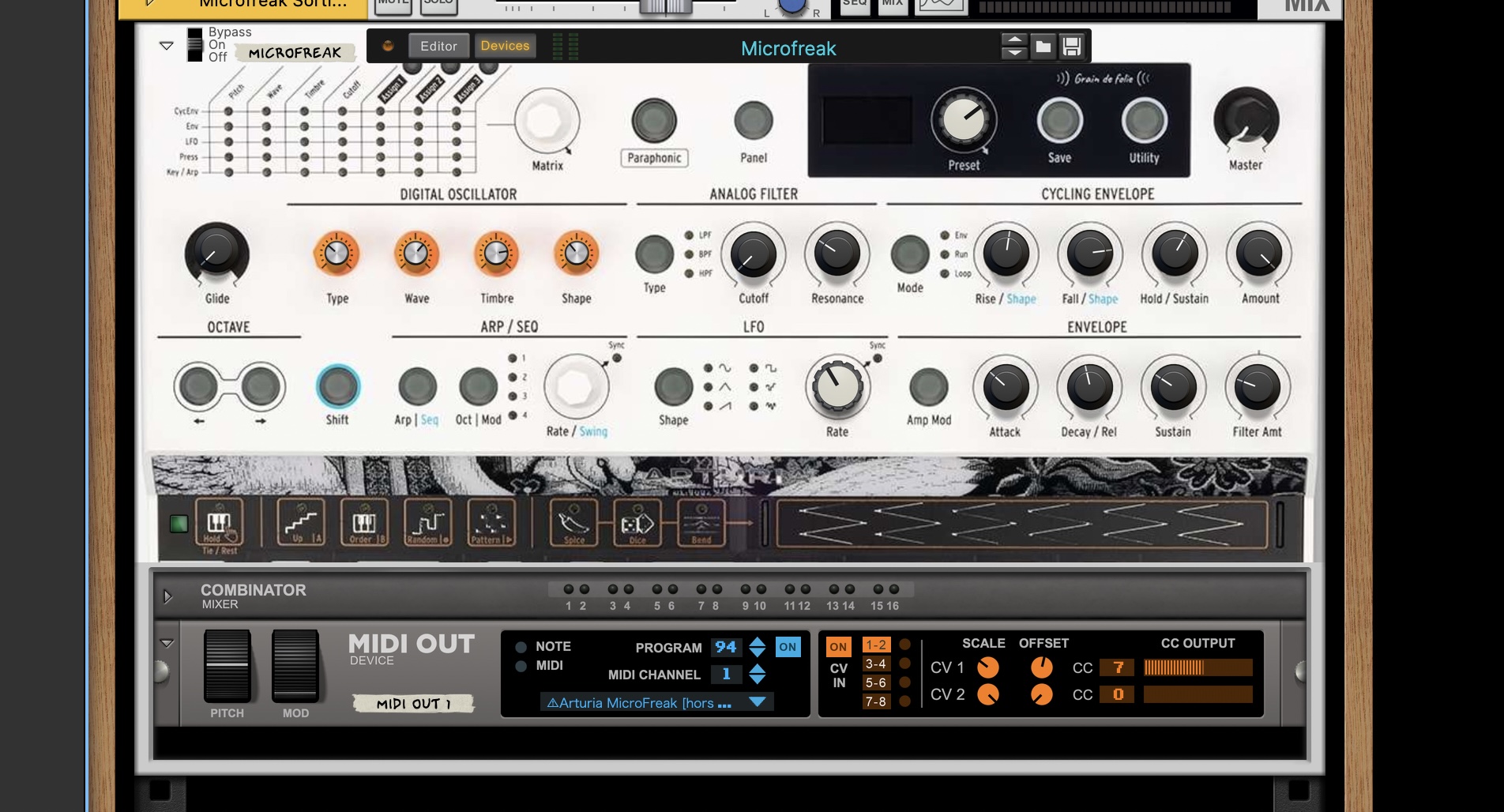Viewport: 1504px width, 812px height.
Task: Flip the Bypass On Off switch
Action: pos(194,44)
